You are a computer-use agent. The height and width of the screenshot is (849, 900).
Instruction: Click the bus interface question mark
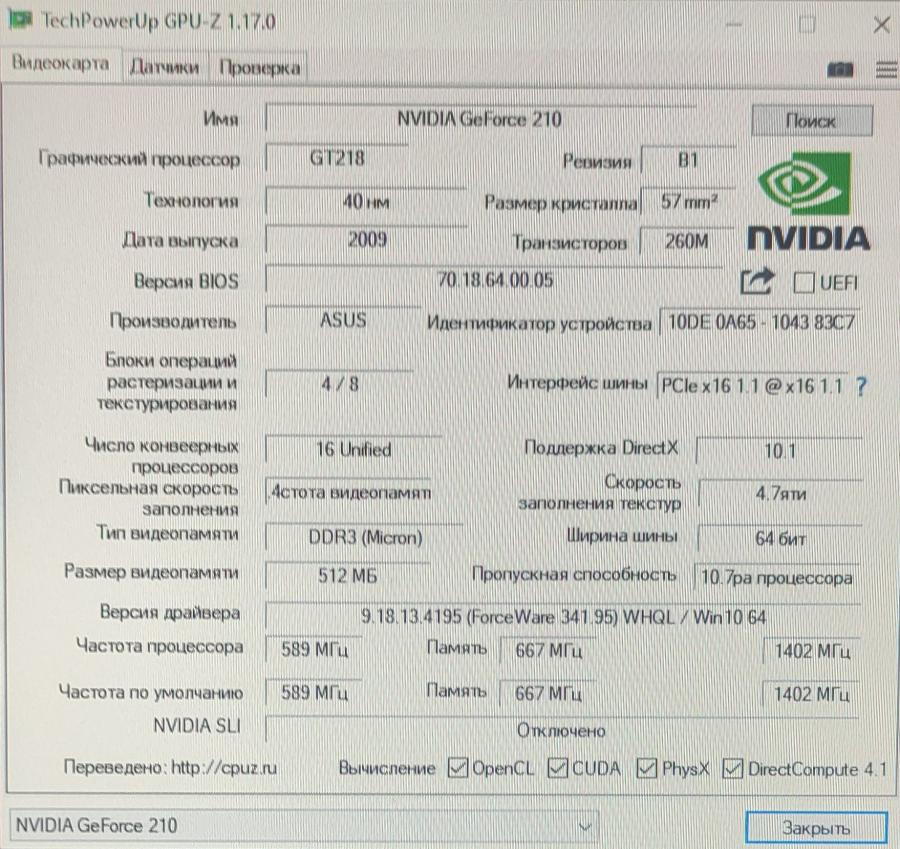point(861,386)
